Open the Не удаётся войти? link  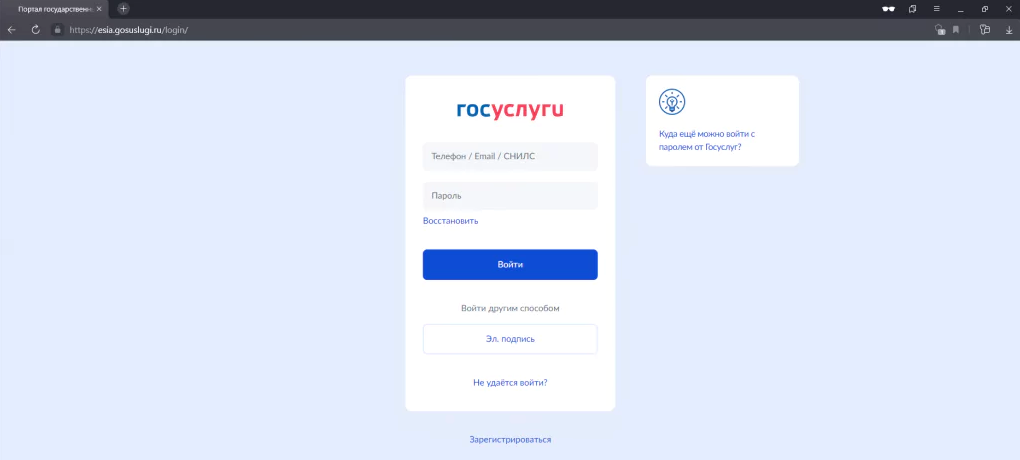pyautogui.click(x=510, y=383)
